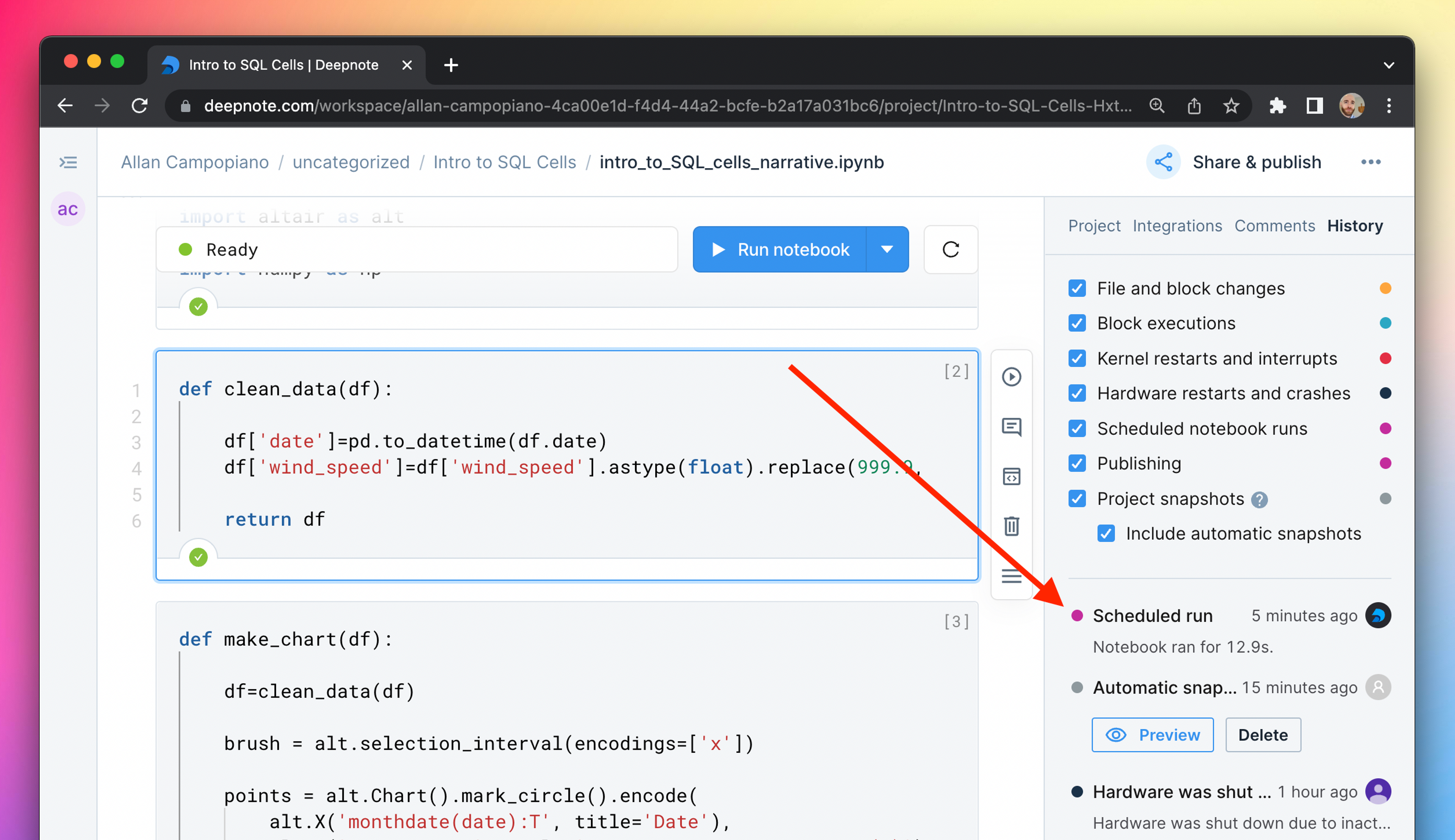Viewport: 1455px width, 840px height.
Task: Bookmark this page with the star
Action: point(1231,106)
